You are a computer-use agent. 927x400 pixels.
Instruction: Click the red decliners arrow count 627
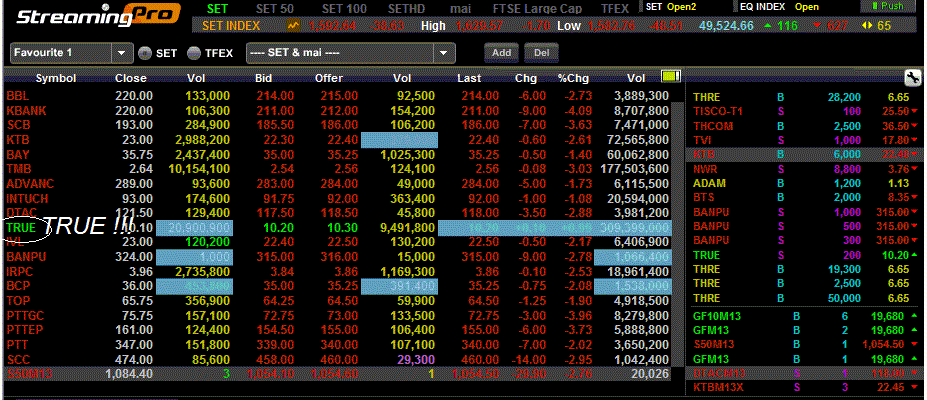tap(830, 26)
